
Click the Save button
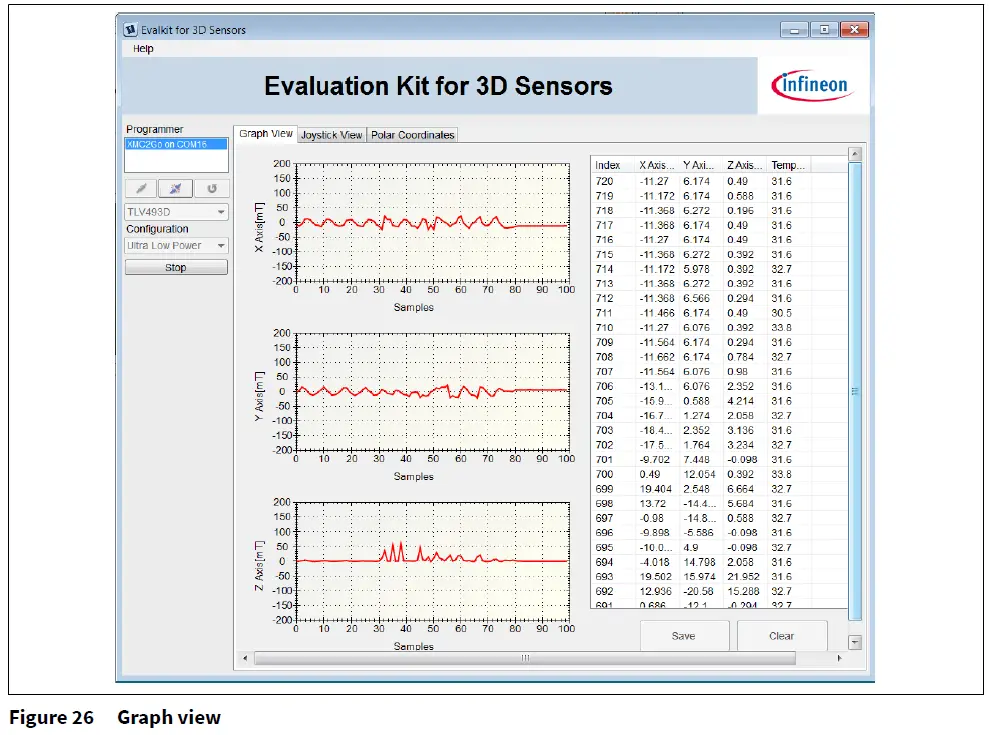click(x=684, y=636)
